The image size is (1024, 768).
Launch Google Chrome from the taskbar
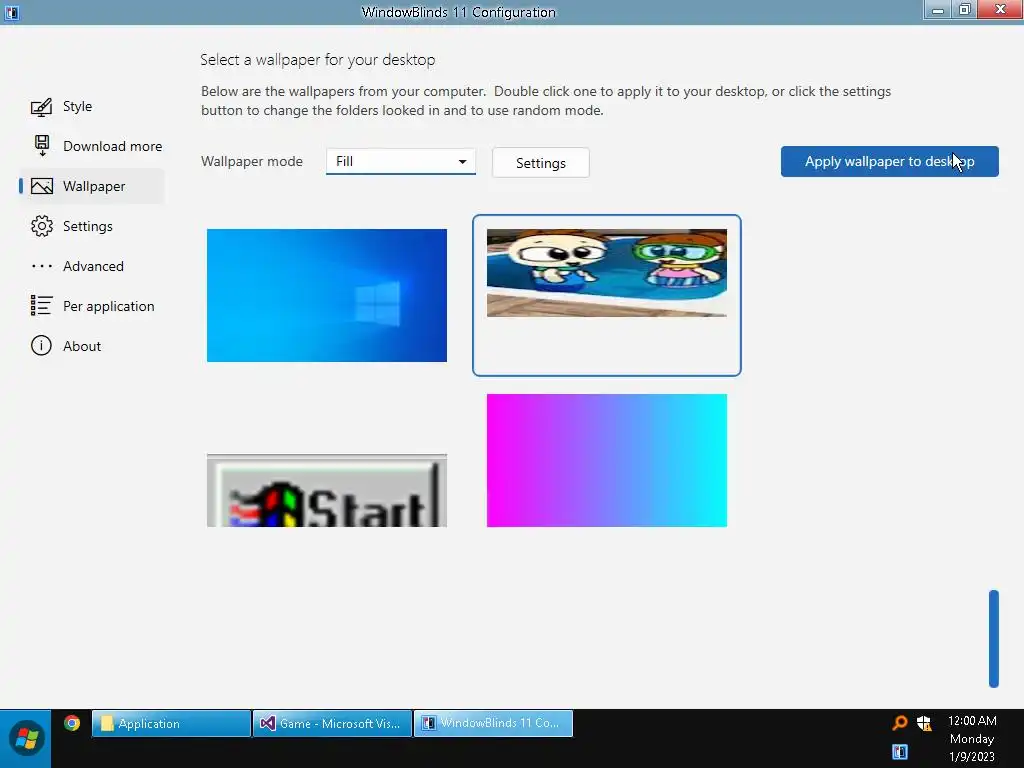(x=72, y=723)
